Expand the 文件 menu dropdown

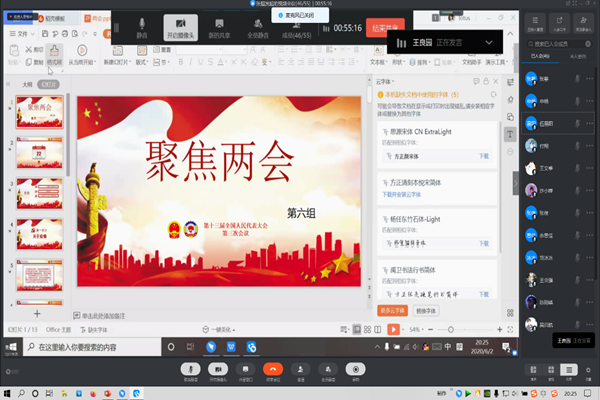point(23,33)
